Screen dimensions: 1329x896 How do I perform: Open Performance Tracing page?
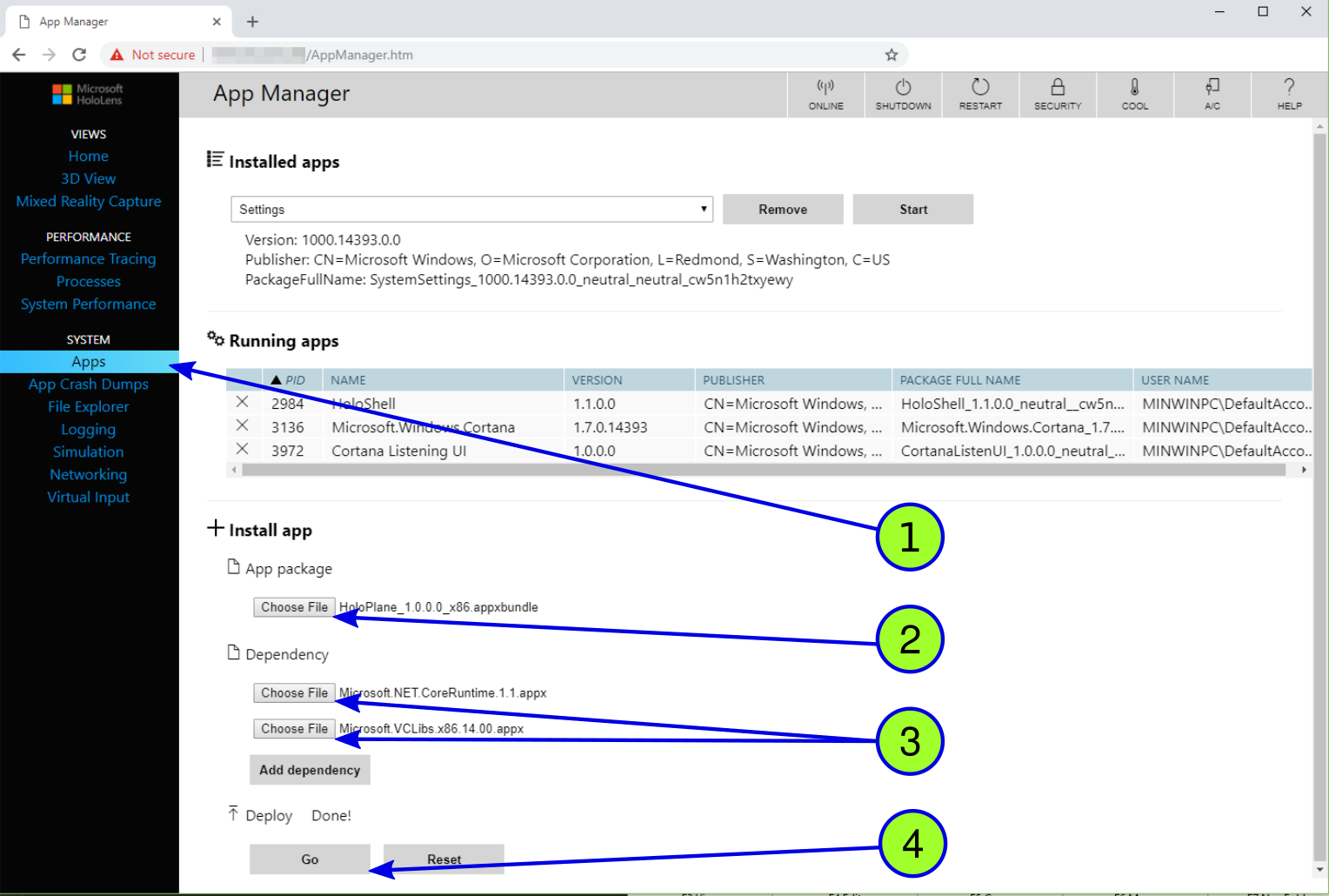[x=89, y=259]
